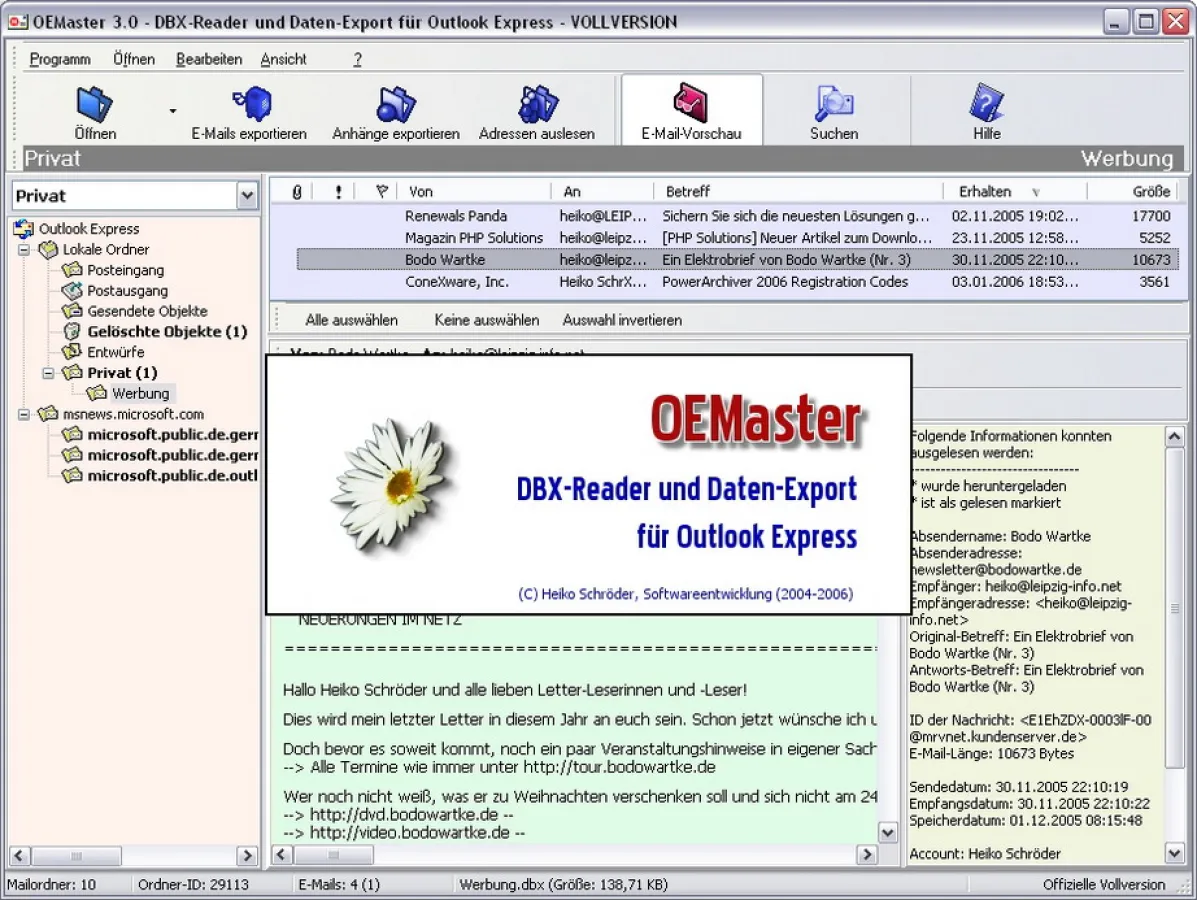Click the Öffnen folder toolbar icon
The image size is (1197, 900).
pyautogui.click(x=94, y=104)
